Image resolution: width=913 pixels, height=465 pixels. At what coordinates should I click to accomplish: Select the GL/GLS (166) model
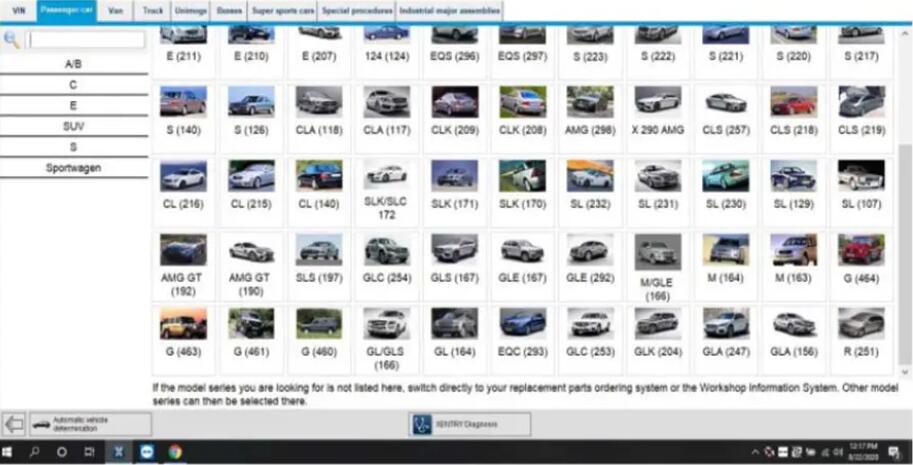[x=387, y=340]
